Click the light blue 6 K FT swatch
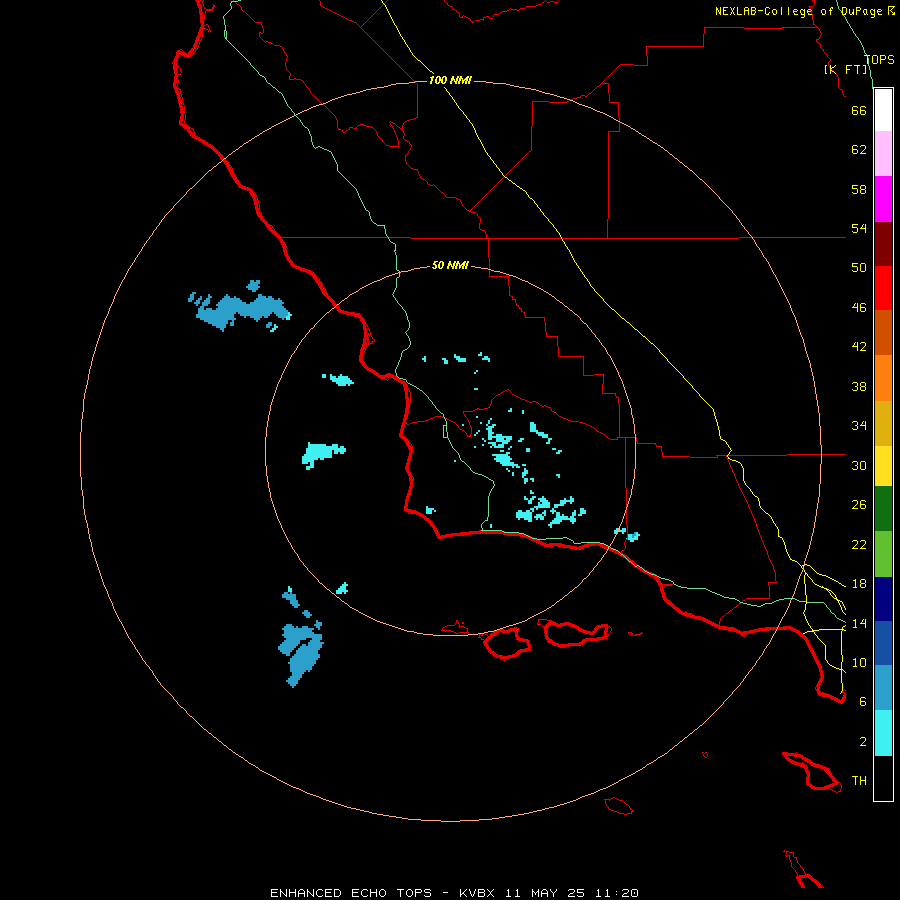The image size is (900, 900). coord(883,688)
